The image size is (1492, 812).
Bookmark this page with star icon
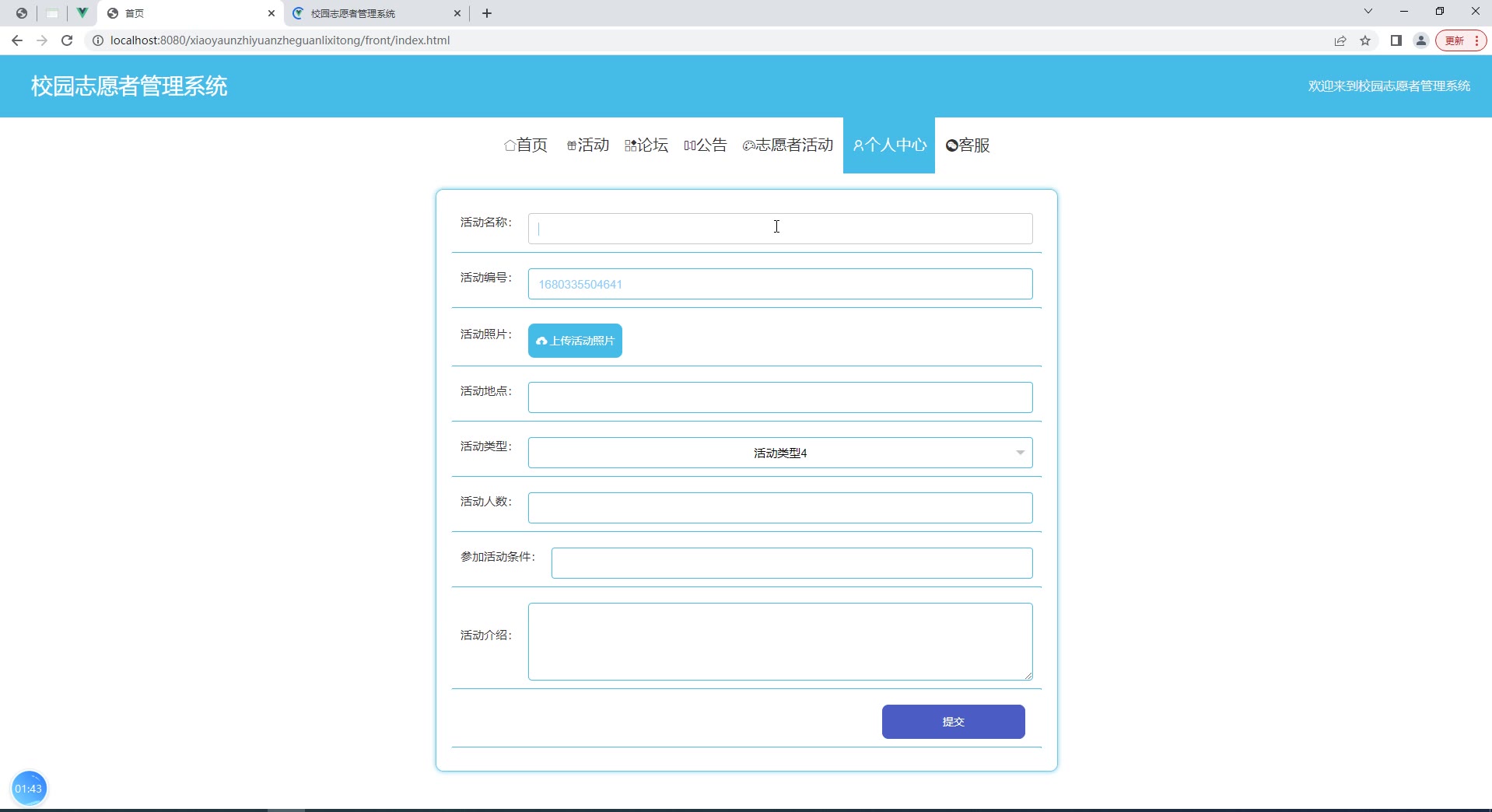(x=1365, y=40)
